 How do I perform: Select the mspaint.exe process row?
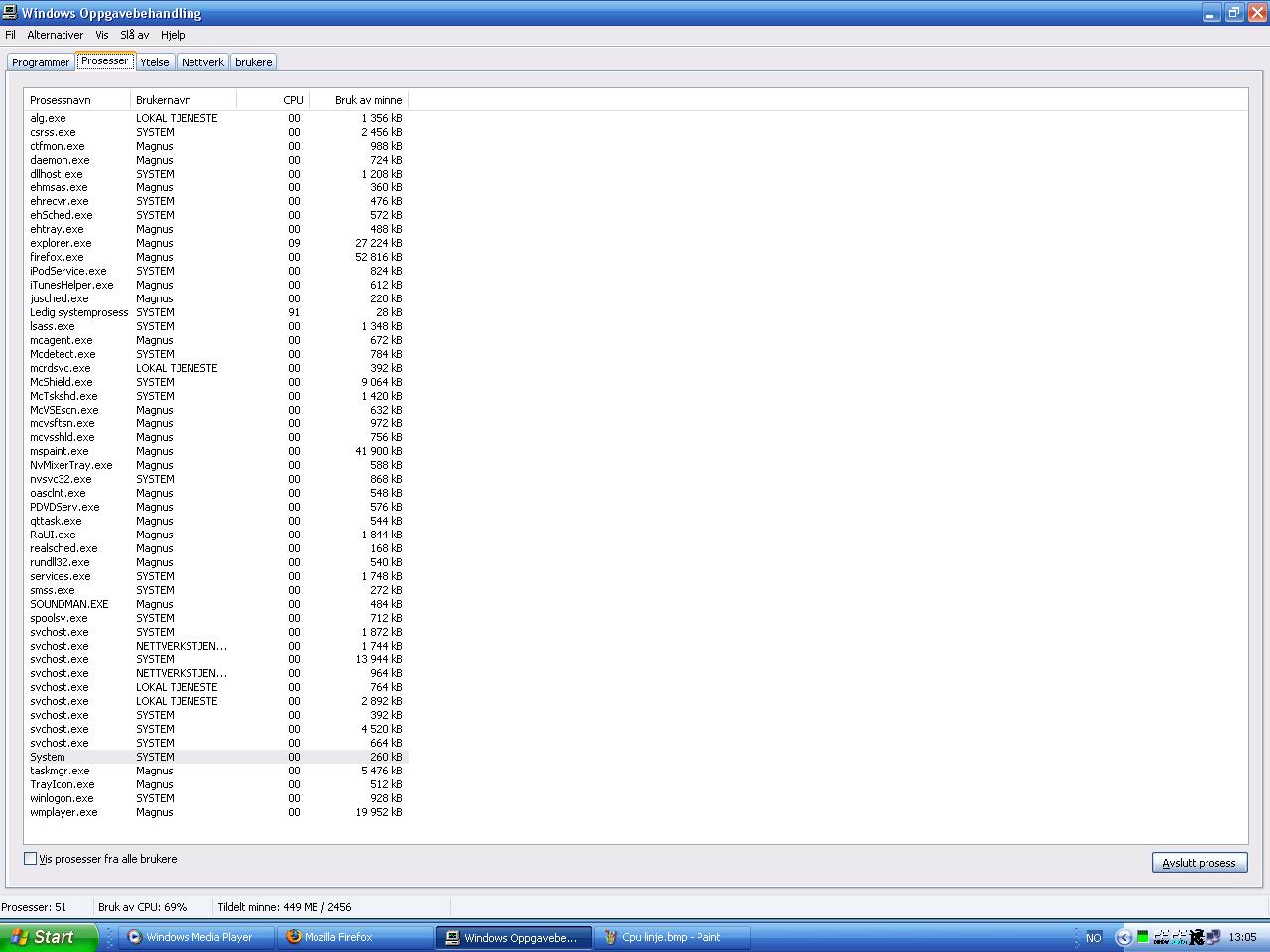(216, 451)
